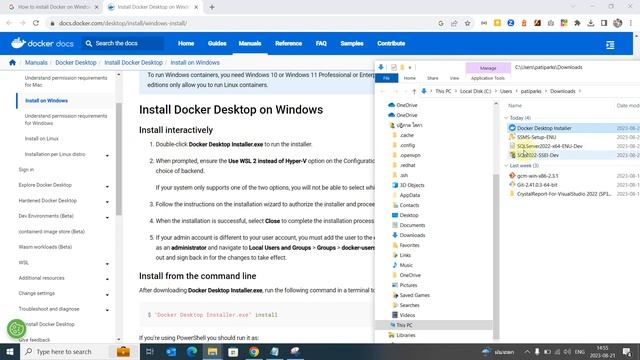Open Chrome downloads icon
This screenshot has width=640, height=360.
pos(591,23)
